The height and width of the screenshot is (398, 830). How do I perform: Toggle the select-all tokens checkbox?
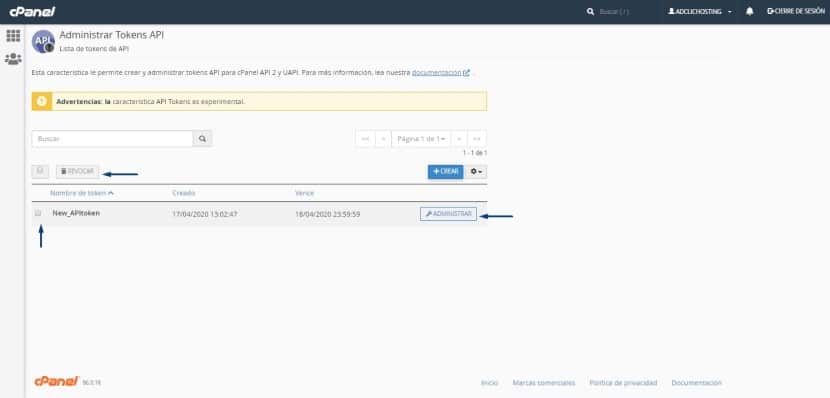click(x=40, y=171)
